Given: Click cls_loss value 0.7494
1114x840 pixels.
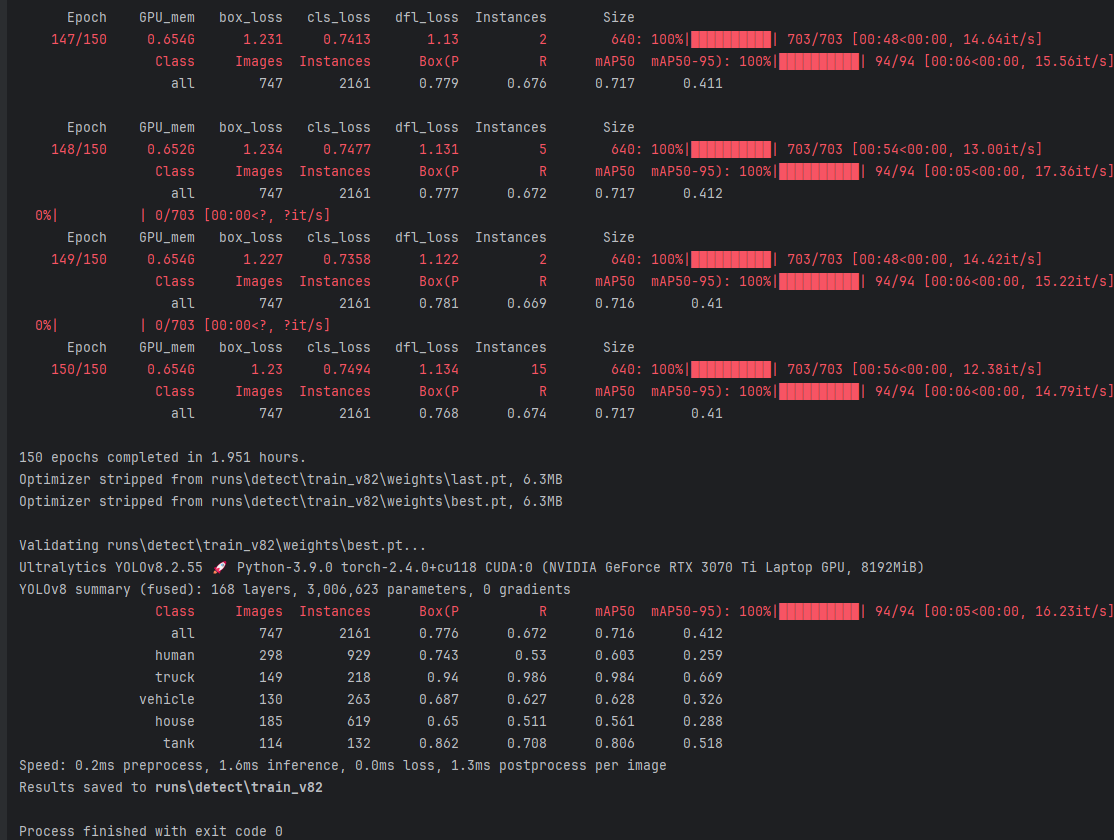Looking at the screenshot, I should click(x=347, y=370).
